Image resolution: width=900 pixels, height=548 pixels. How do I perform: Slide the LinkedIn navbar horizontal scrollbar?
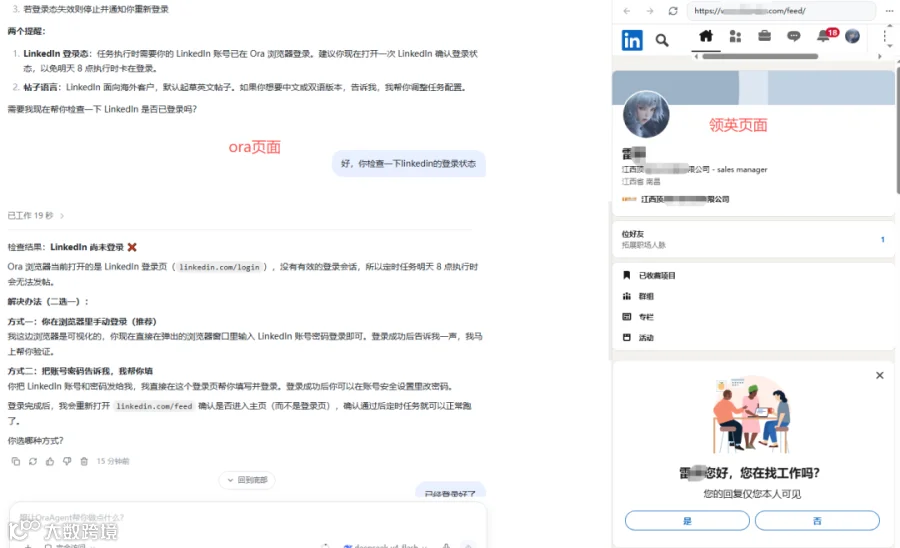760,56
